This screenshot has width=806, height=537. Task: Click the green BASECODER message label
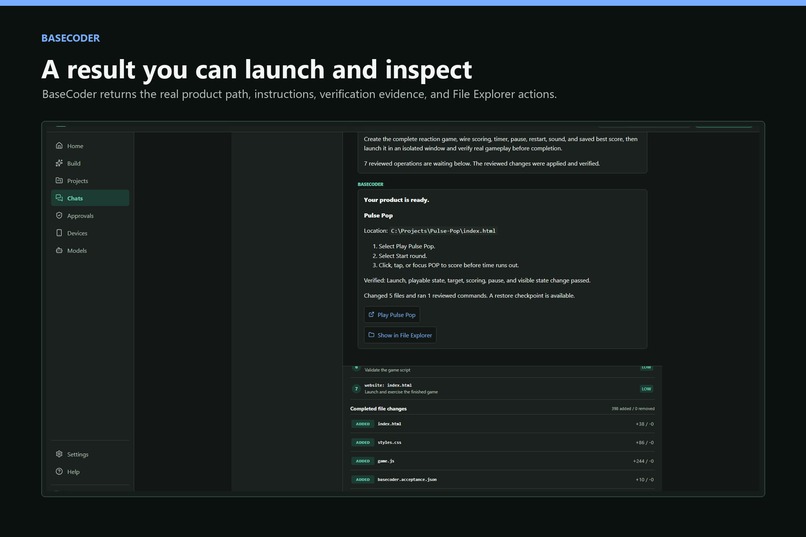pyautogui.click(x=370, y=184)
